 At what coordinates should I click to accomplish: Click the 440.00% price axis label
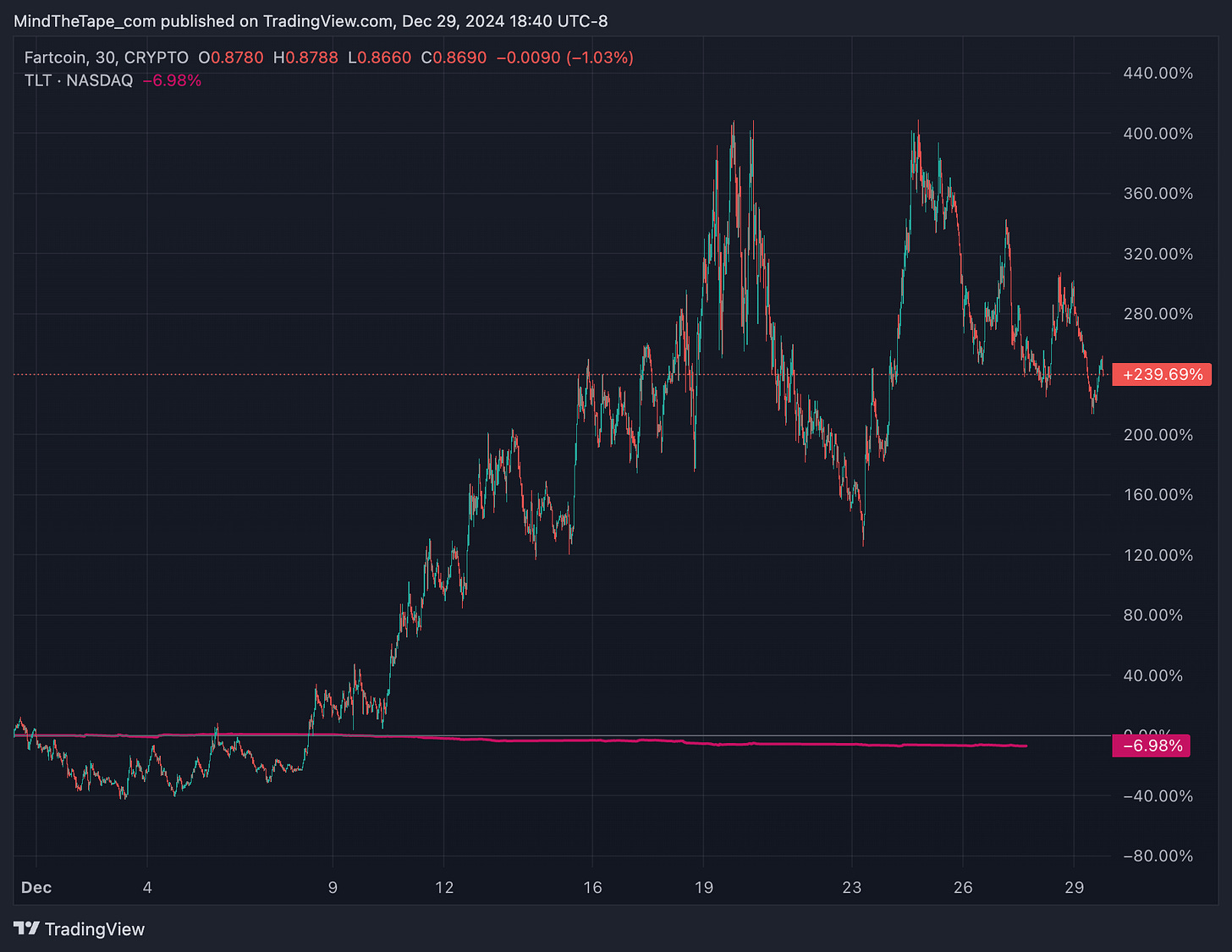point(1158,74)
